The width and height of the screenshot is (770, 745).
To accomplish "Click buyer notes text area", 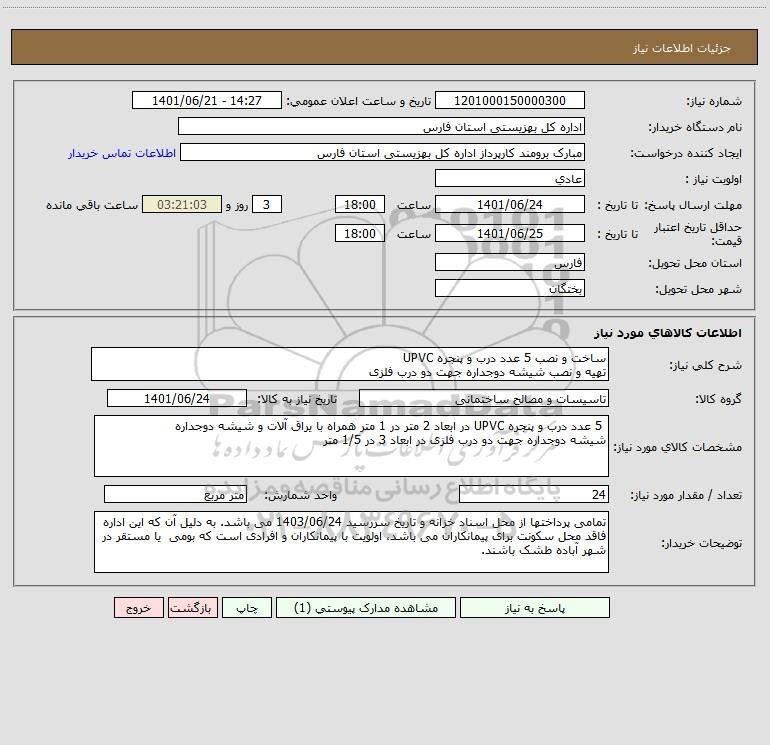I will 351,542.
